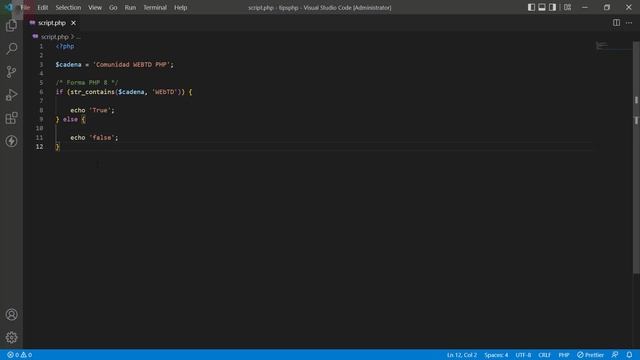Viewport: 640px width, 360px height.
Task: Show errors and warnings in status bar
Action: pyautogui.click(x=20, y=355)
